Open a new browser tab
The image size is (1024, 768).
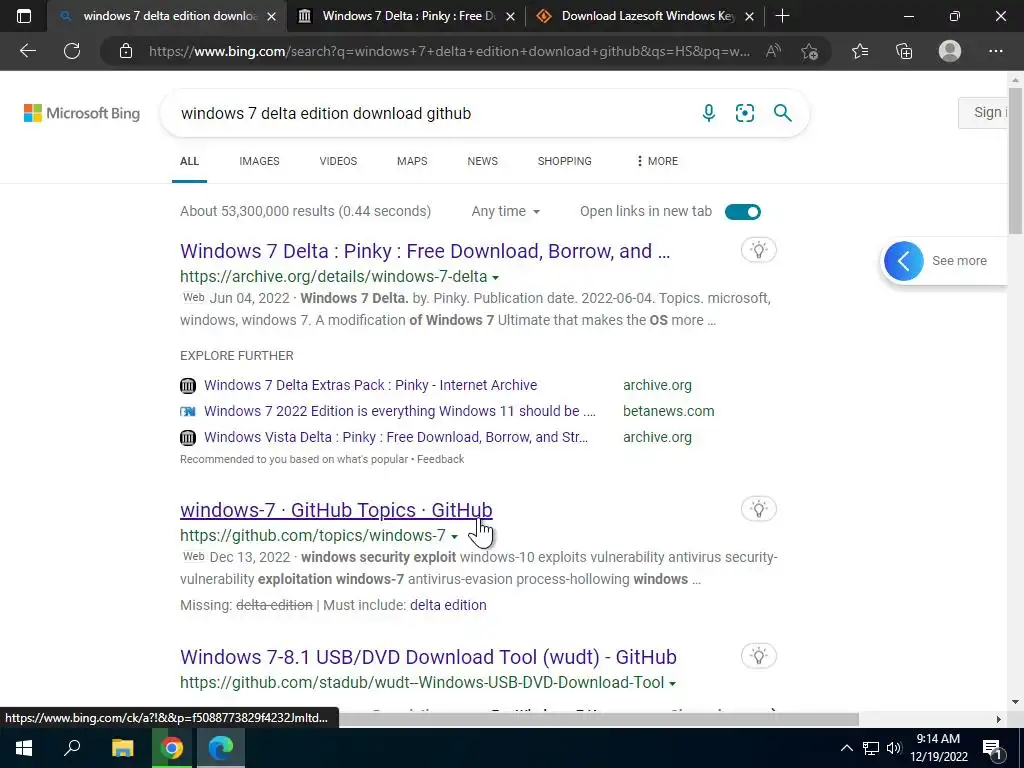click(x=782, y=16)
